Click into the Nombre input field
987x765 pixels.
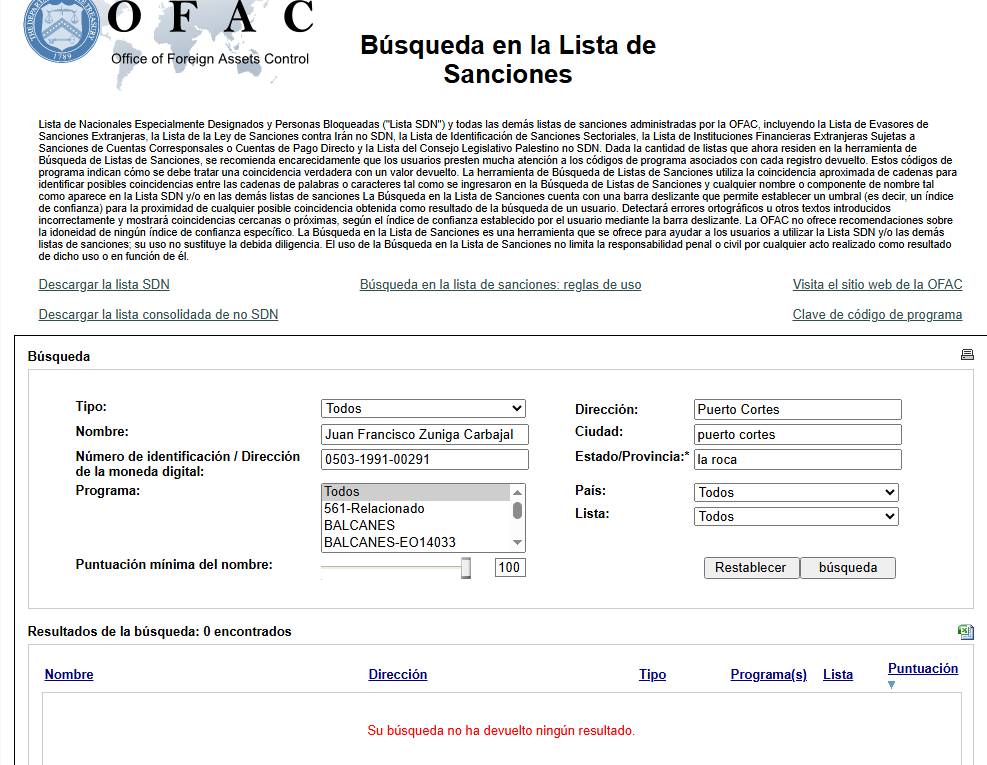click(x=424, y=434)
